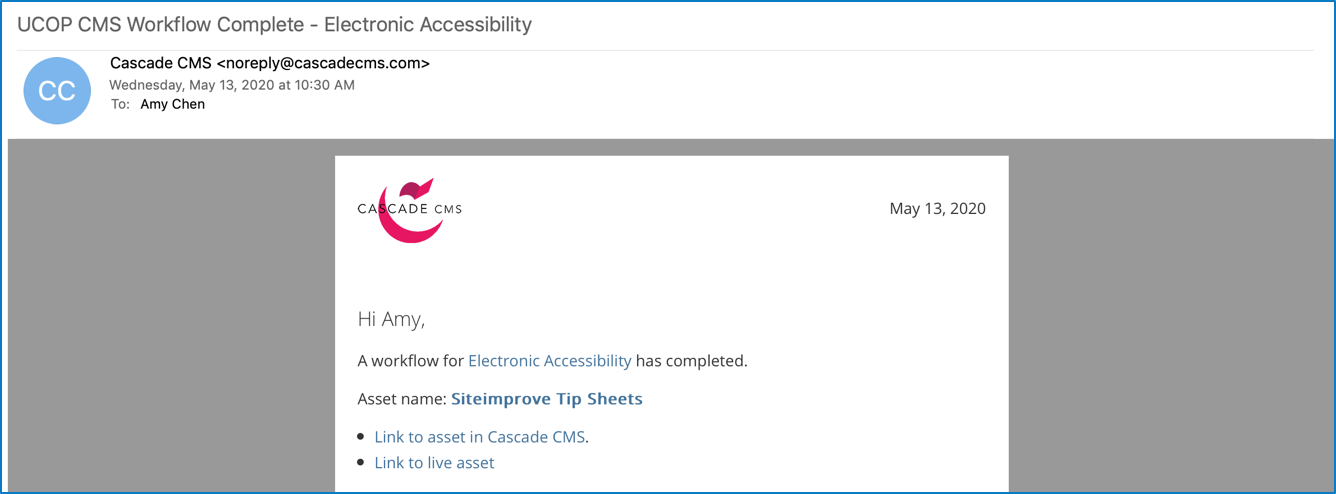The width and height of the screenshot is (1336, 494).
Task: Click the Cascade CMS logo image
Action: point(410,210)
